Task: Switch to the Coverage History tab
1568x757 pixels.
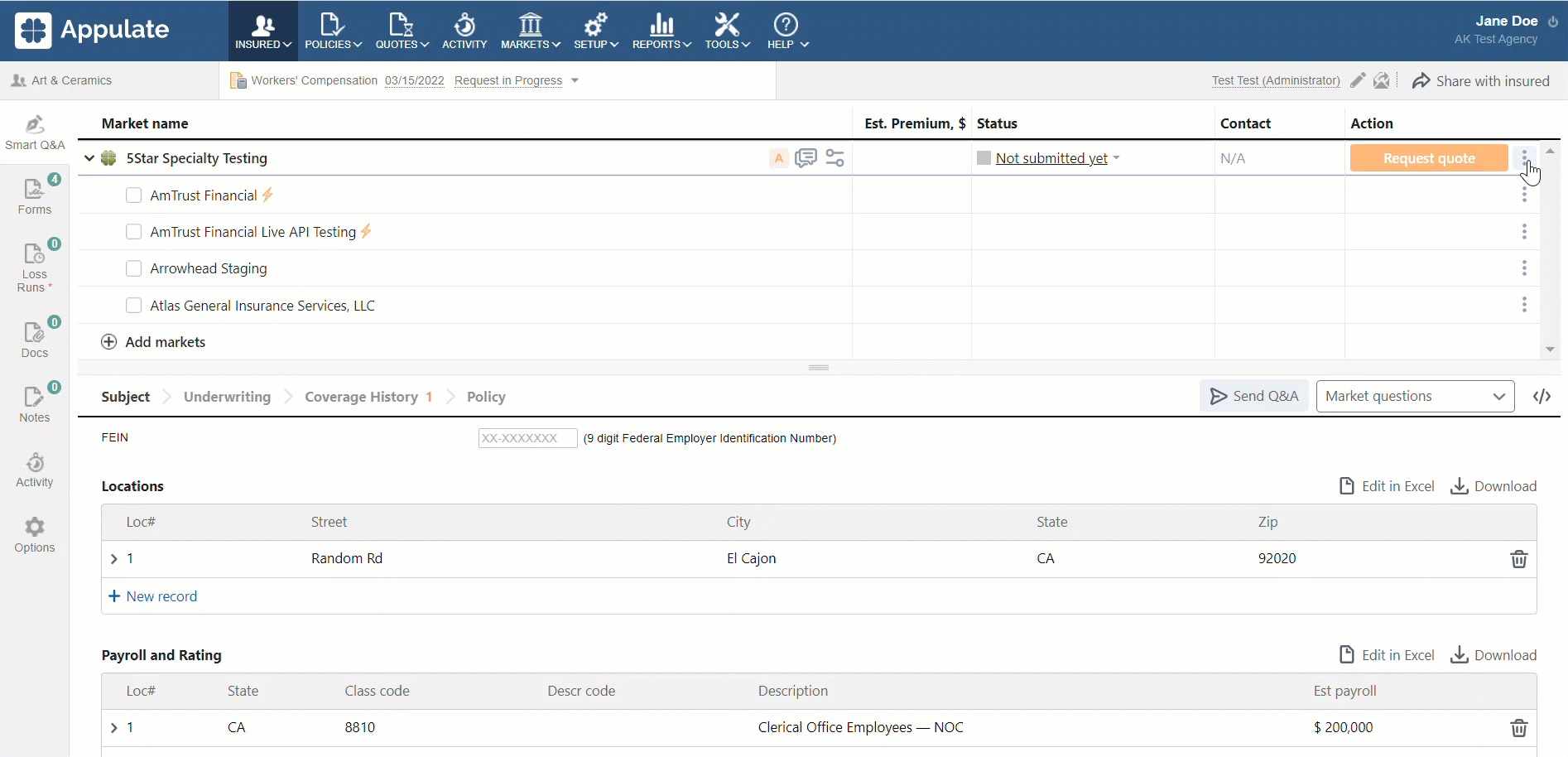Action: click(368, 397)
